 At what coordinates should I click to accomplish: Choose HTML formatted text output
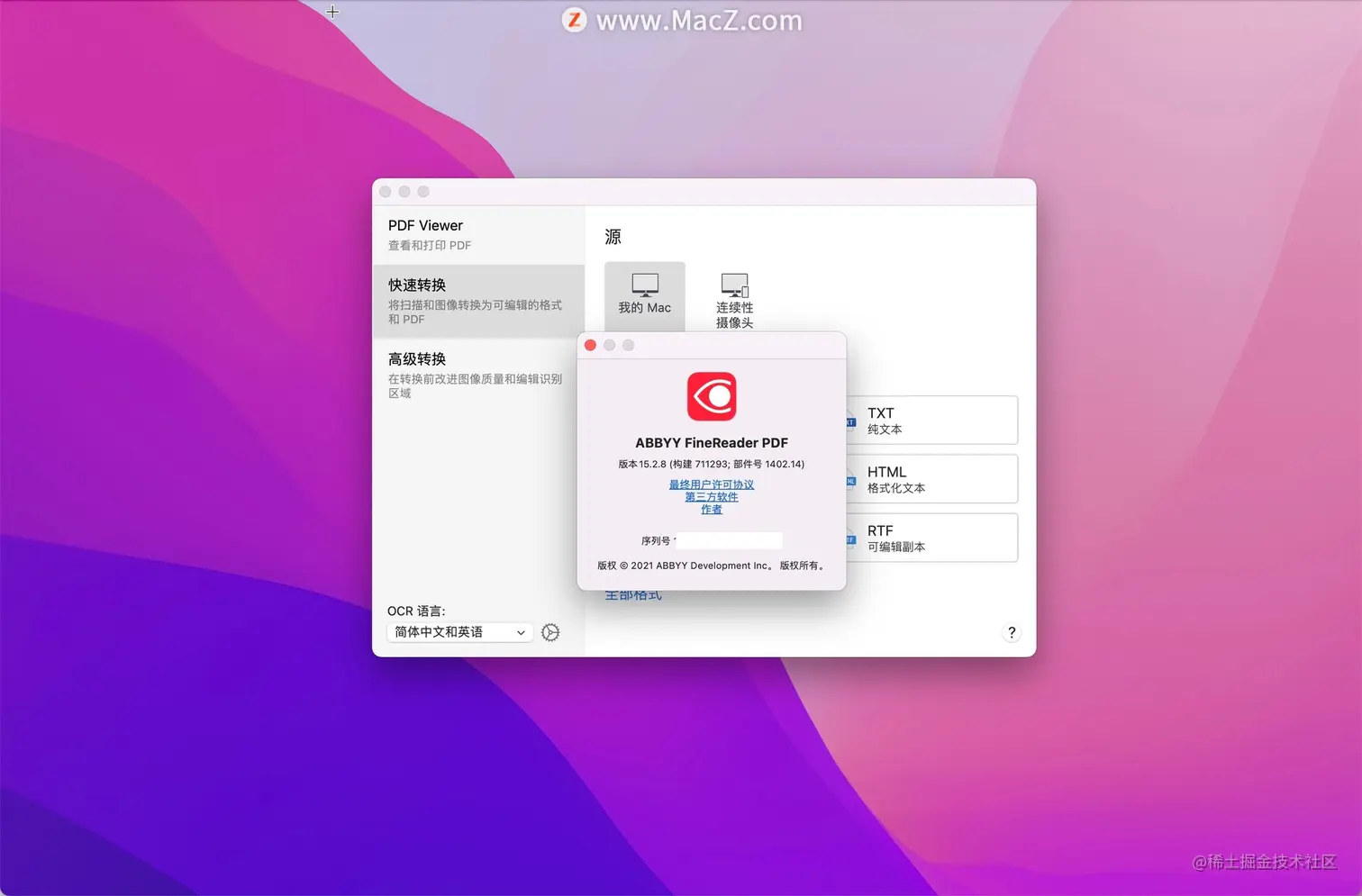pyautogui.click(x=931, y=479)
